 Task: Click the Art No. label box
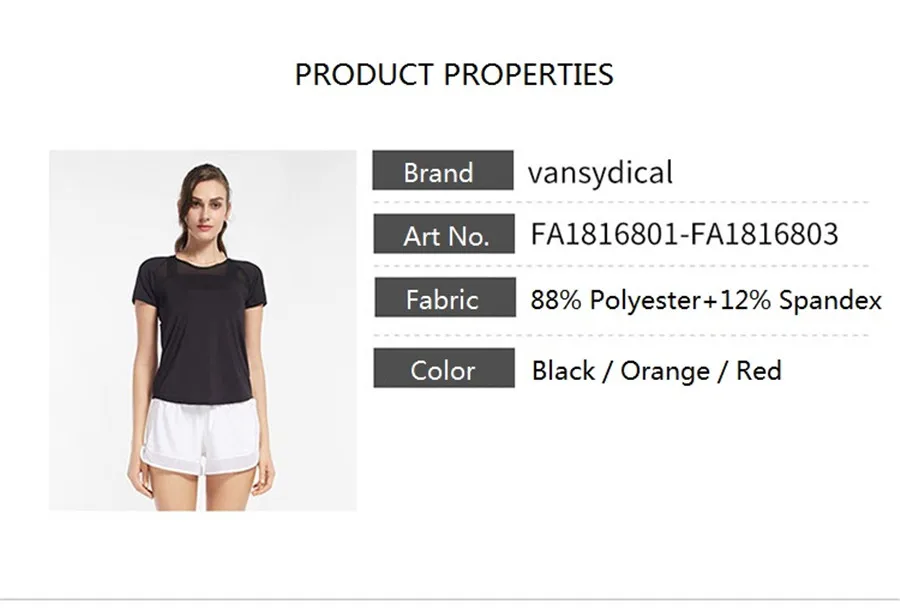tap(444, 234)
